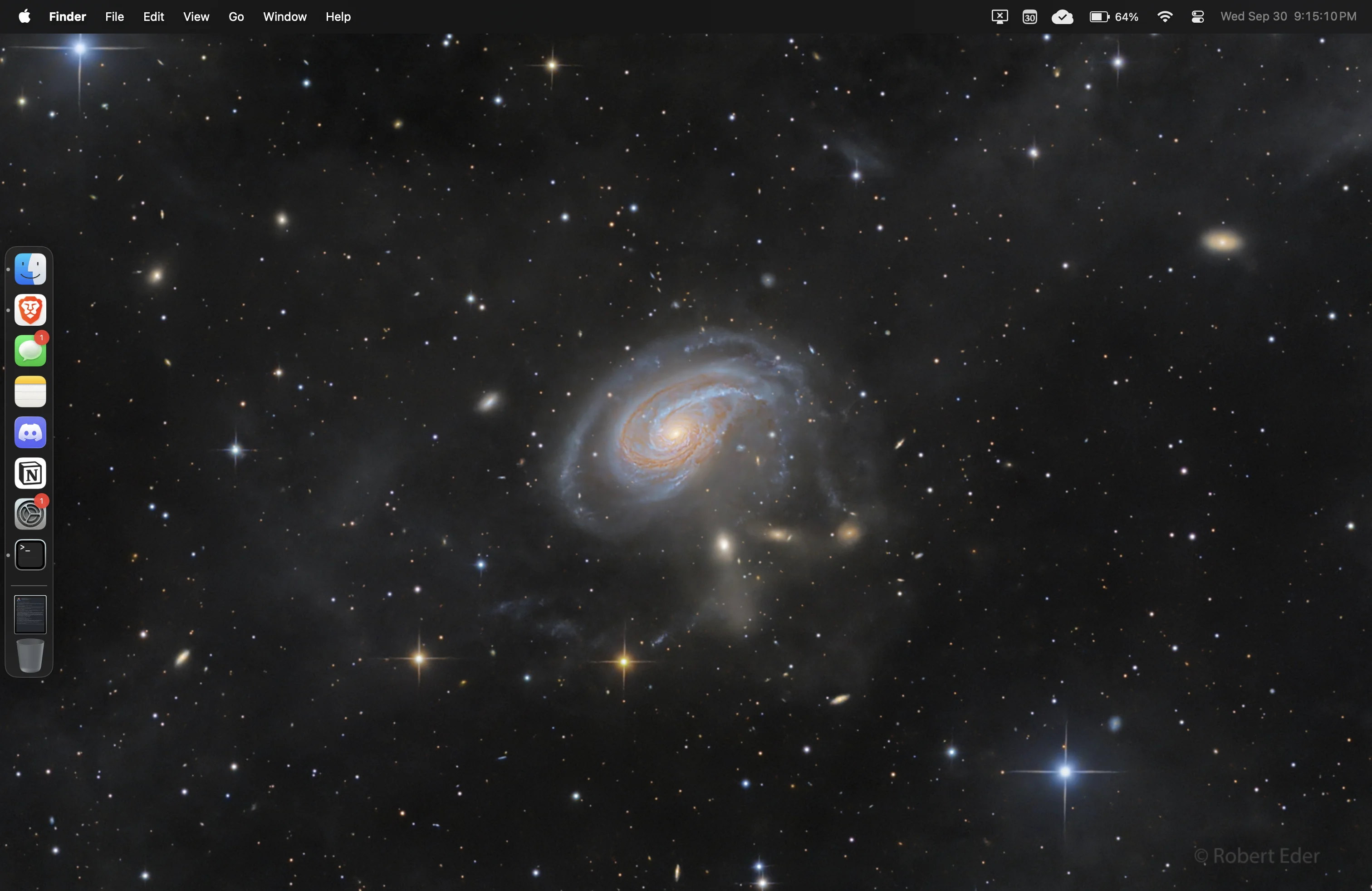Click the 64% battery percentage text

(x=1127, y=17)
